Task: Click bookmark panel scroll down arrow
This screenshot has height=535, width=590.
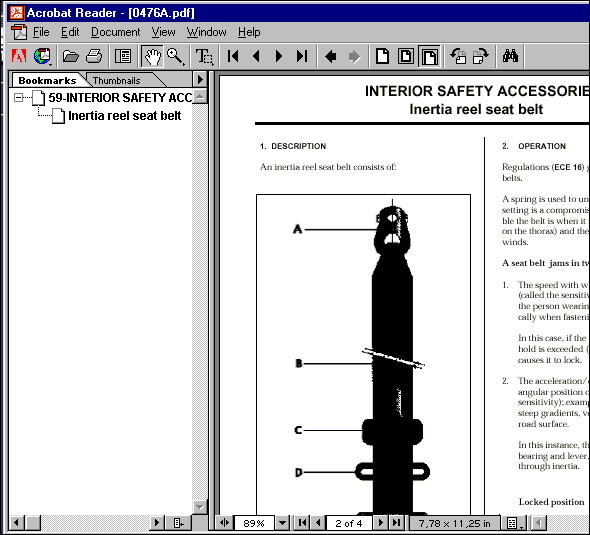Action: coord(200,507)
